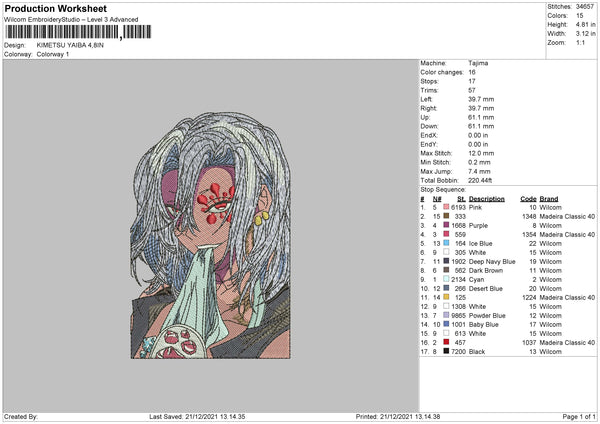Image resolution: width=600 pixels, height=424 pixels.
Task: Click the Pink thread swatch in stop 1
Action: [x=446, y=207]
